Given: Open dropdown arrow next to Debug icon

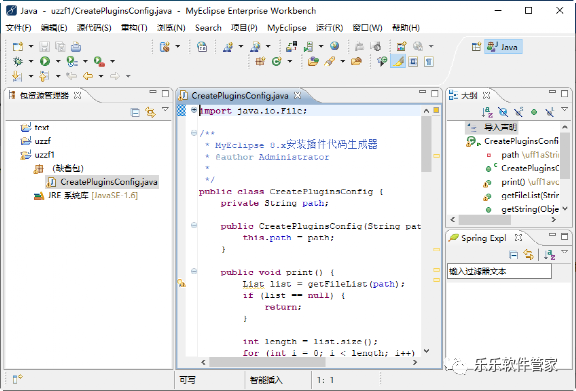Looking at the screenshot, I should click(31, 61).
